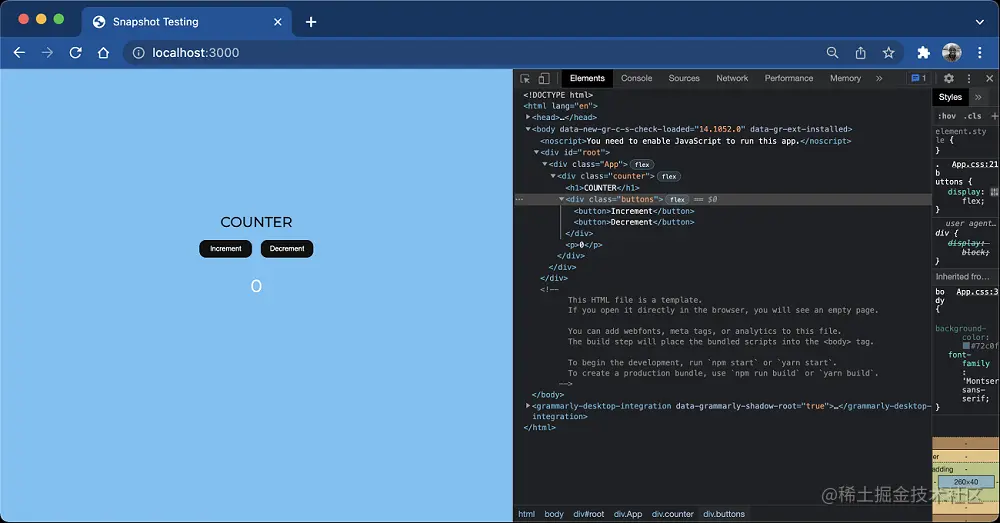Viewport: 1000px width, 523px height.
Task: Show more Styles pane tabs
Action: tap(978, 97)
